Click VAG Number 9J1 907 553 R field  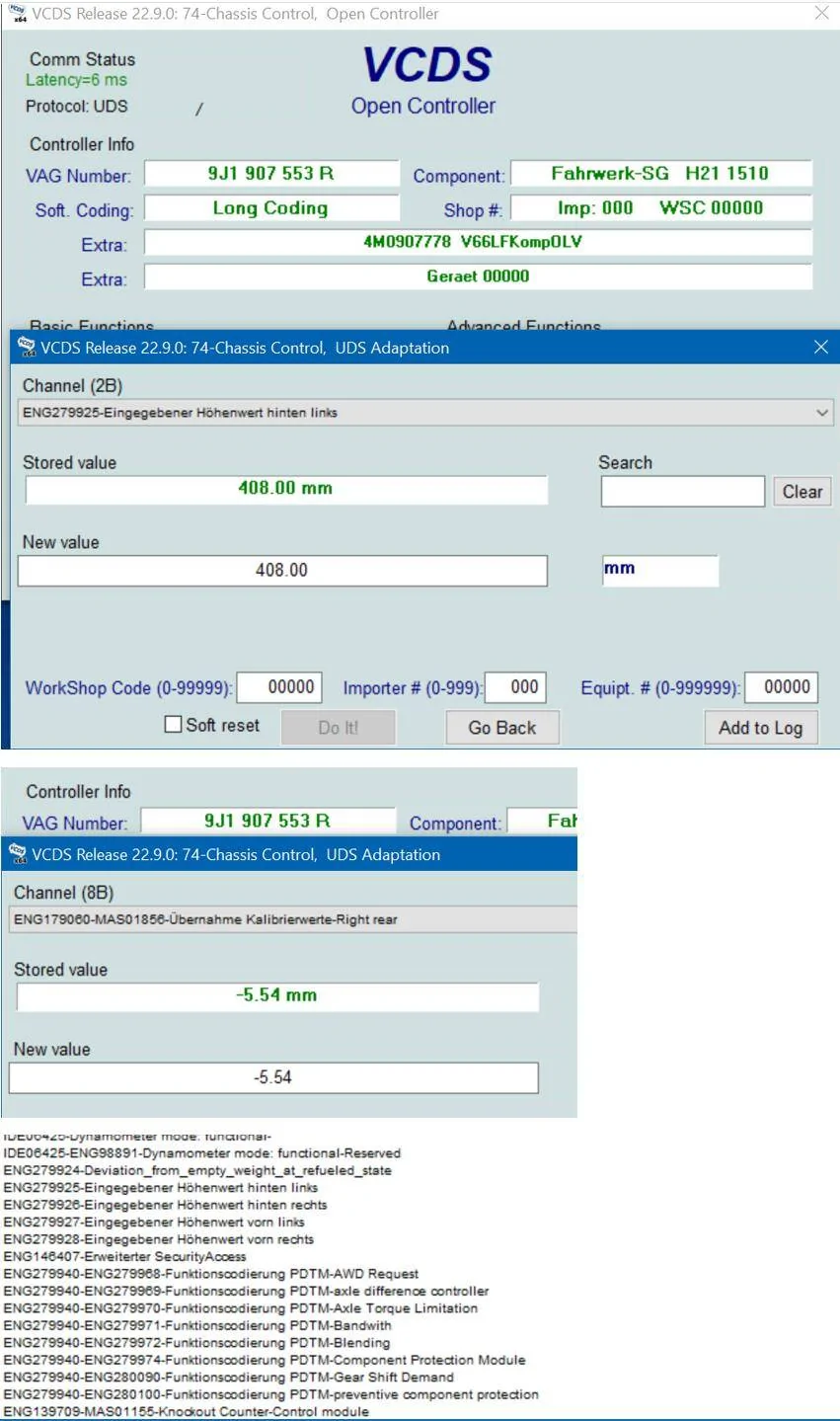271,174
